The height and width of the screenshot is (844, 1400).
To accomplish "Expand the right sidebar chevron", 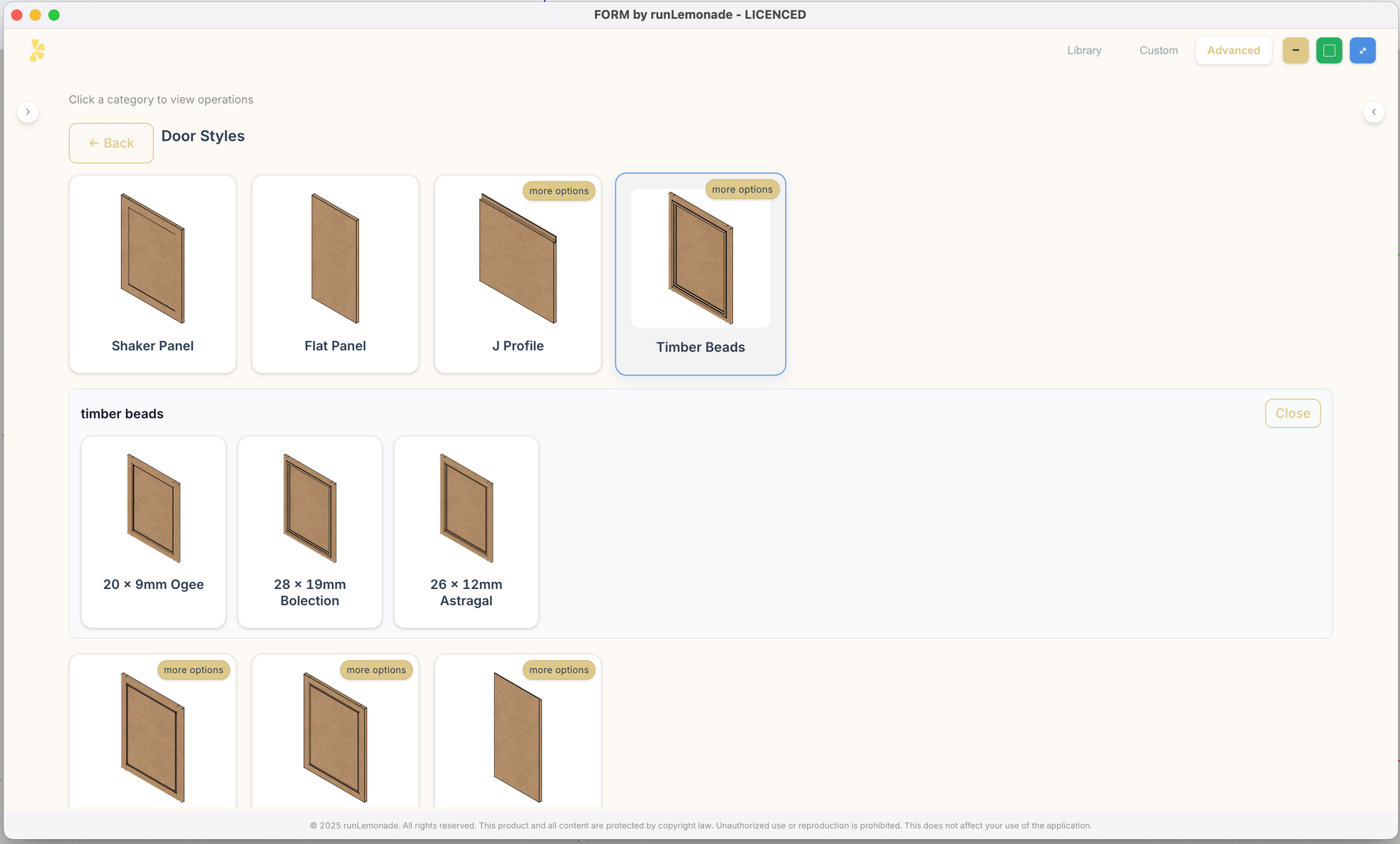I will (x=1373, y=112).
